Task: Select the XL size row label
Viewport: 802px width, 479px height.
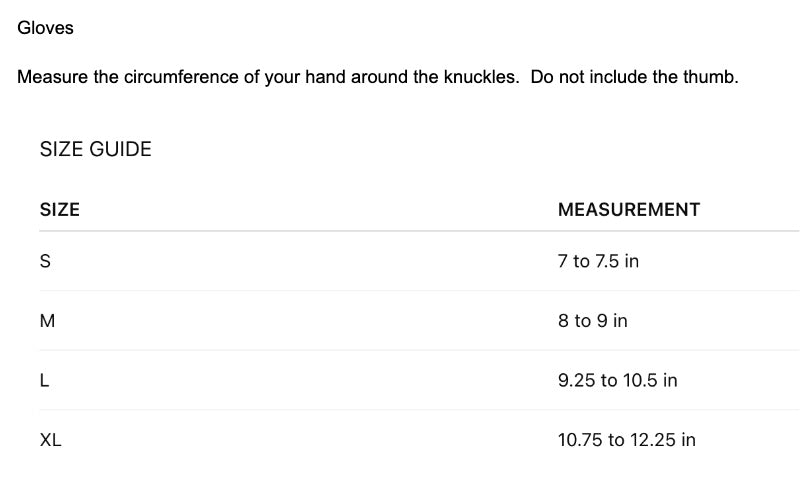Action: click(50, 440)
